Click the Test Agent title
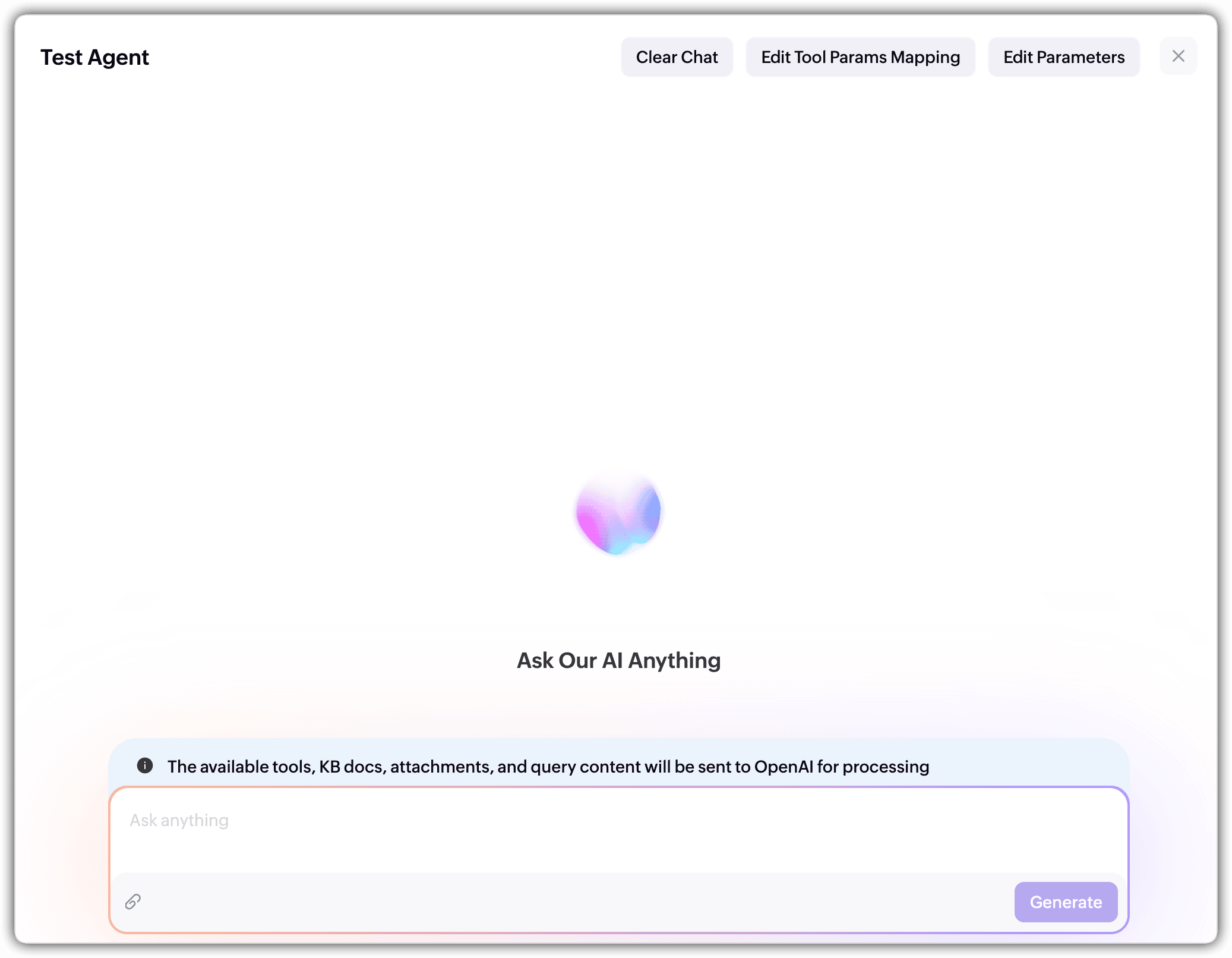 pos(94,58)
